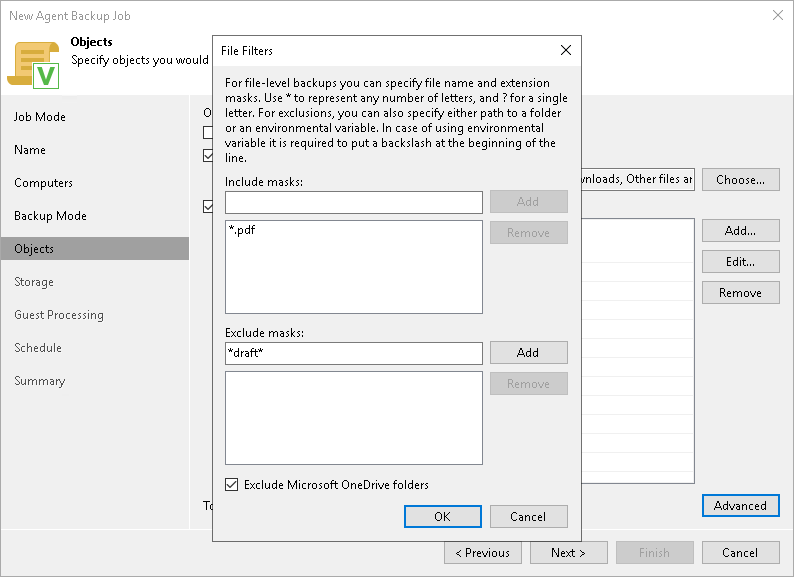Close the File Filters dialog

(x=566, y=50)
